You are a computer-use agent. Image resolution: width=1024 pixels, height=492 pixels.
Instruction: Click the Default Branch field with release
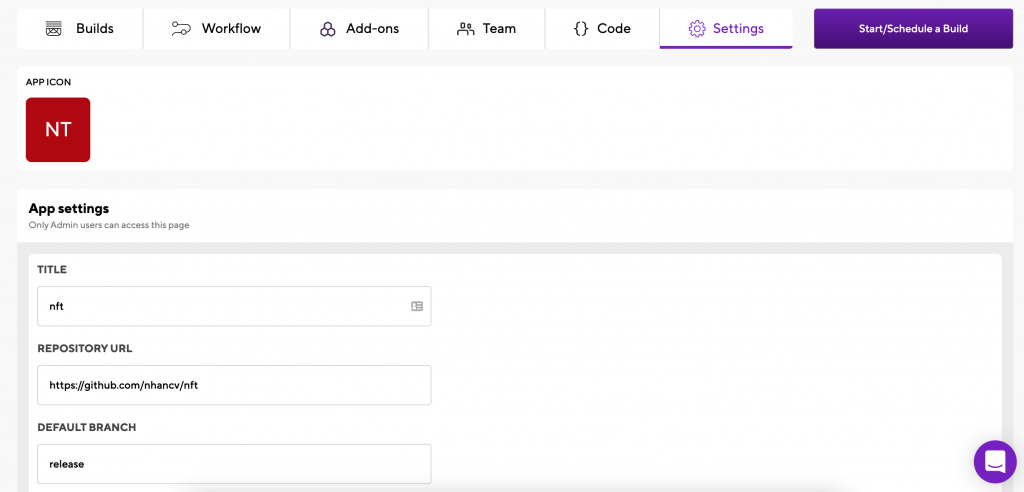click(234, 464)
